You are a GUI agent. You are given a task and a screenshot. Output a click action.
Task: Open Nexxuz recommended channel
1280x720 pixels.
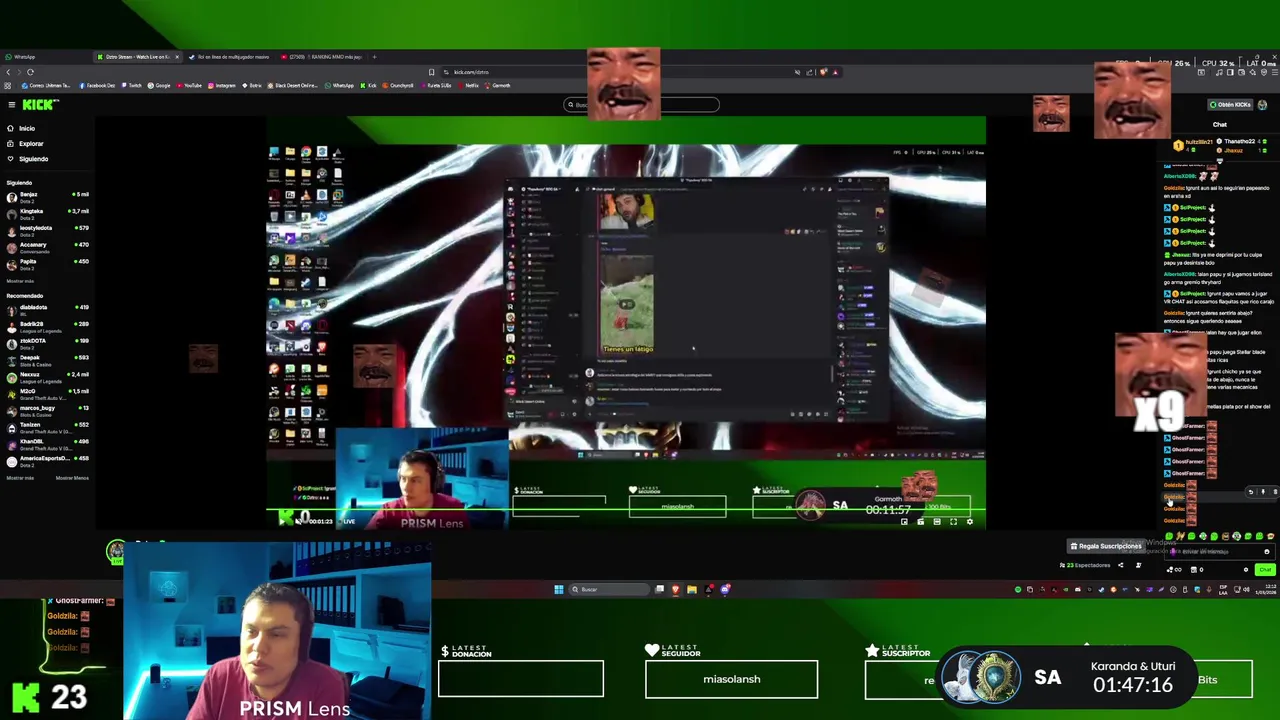pyautogui.click(x=47, y=376)
